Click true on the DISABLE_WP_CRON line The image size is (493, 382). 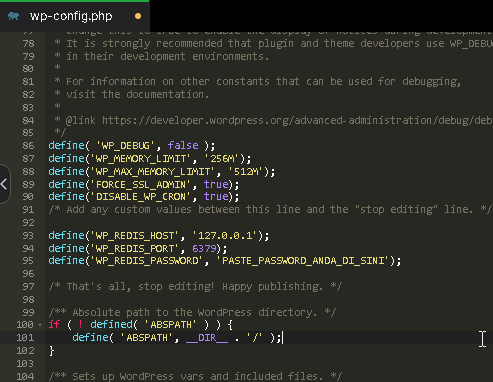click(216, 197)
